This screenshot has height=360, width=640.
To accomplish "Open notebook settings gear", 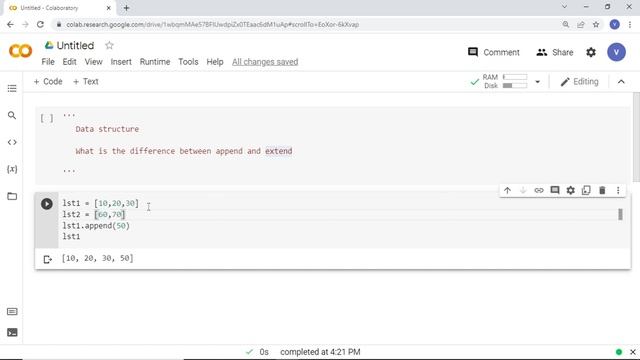I will click(x=591, y=52).
